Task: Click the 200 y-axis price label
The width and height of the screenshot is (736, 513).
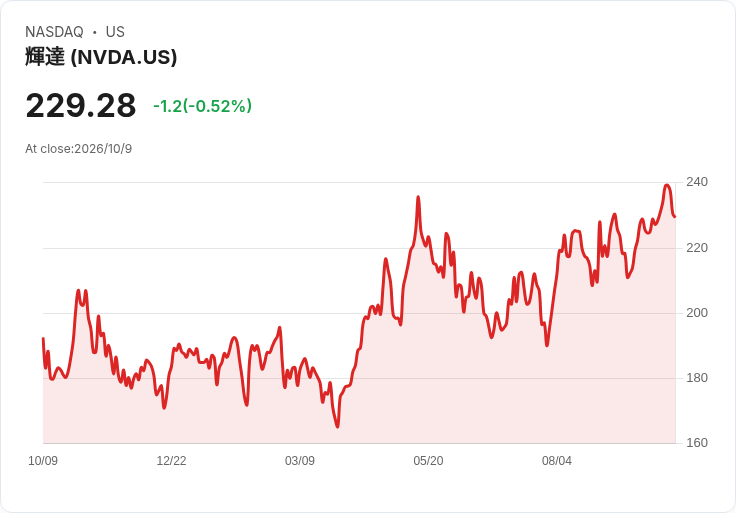Action: (697, 313)
